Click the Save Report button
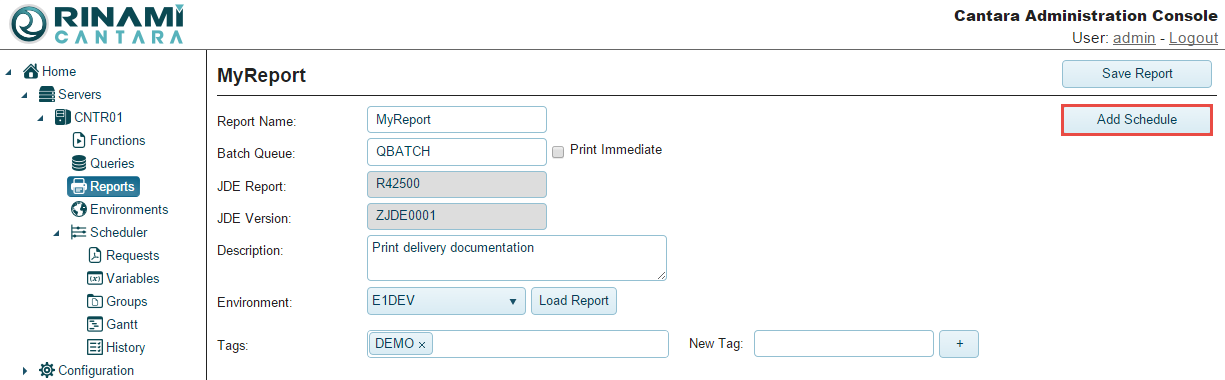The image size is (1225, 380). tap(1137, 73)
